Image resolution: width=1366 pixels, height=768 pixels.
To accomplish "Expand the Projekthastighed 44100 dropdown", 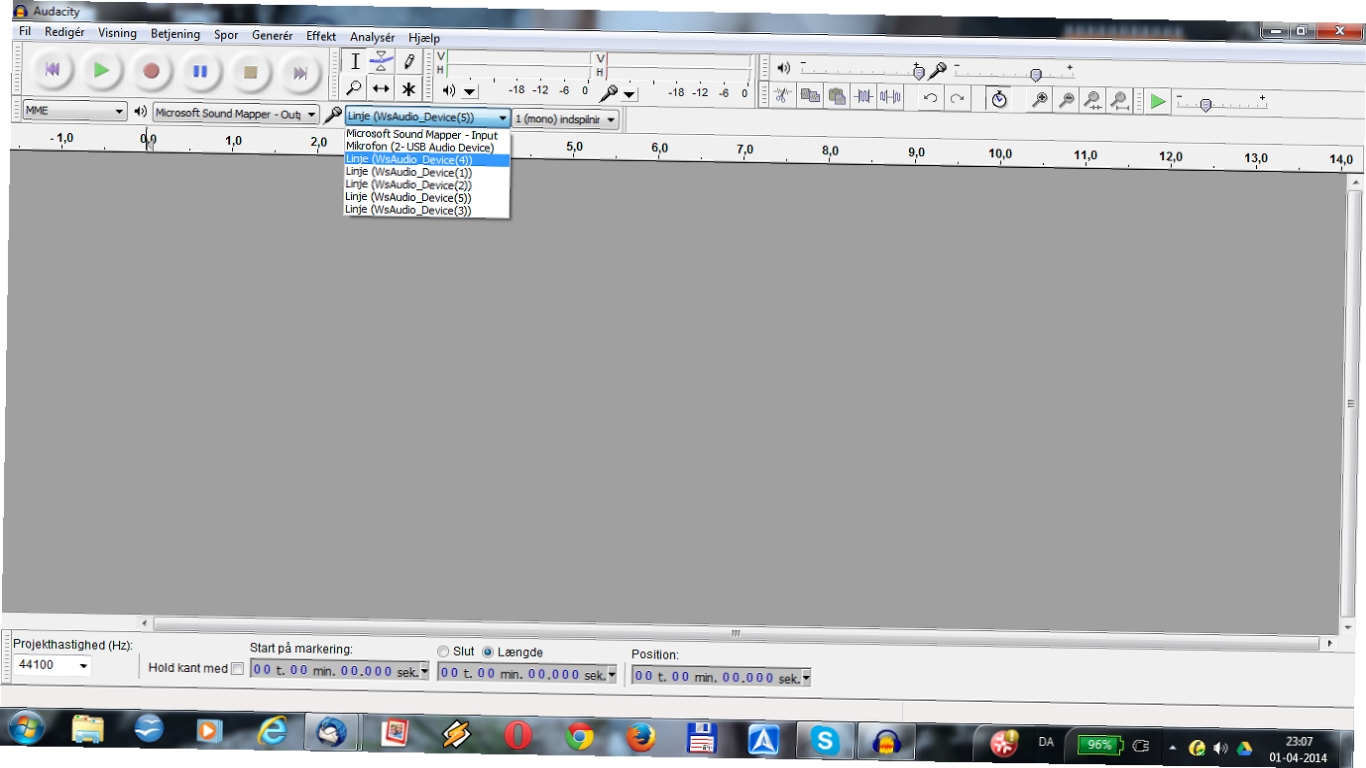I will (x=52, y=665).
